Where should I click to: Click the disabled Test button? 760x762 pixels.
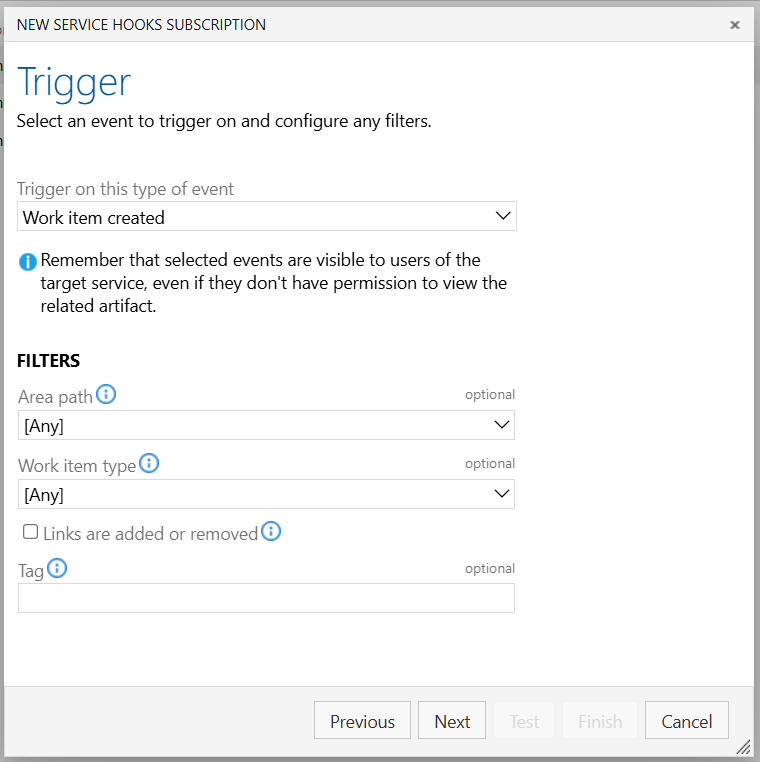524,720
